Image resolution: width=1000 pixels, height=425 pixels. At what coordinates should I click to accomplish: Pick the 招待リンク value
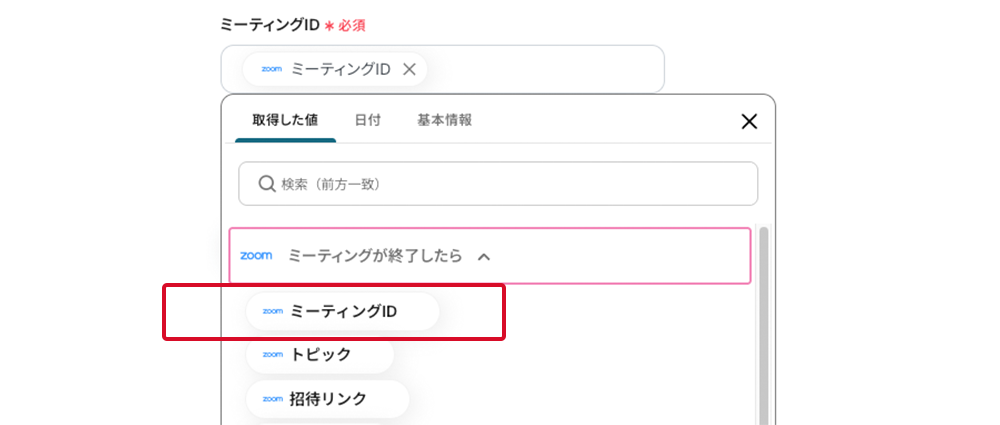pos(328,399)
